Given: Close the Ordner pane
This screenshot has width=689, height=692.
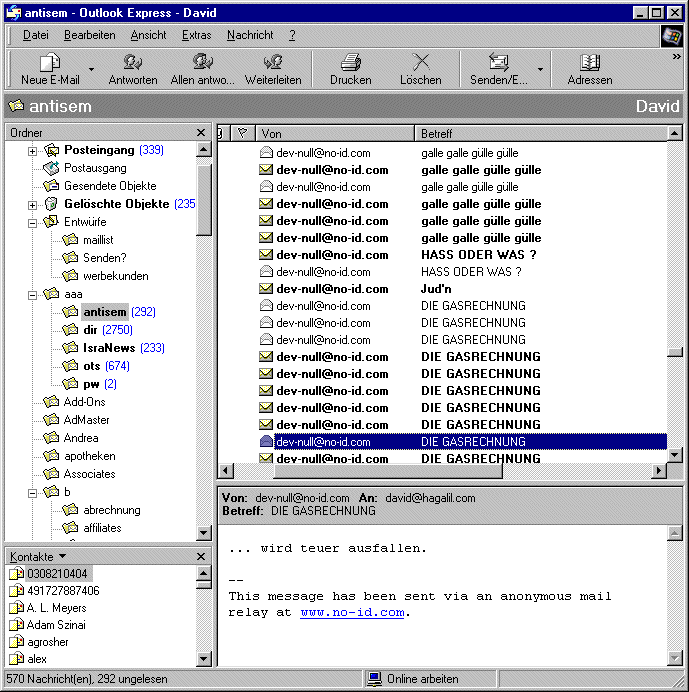Looking at the screenshot, I should click(200, 133).
